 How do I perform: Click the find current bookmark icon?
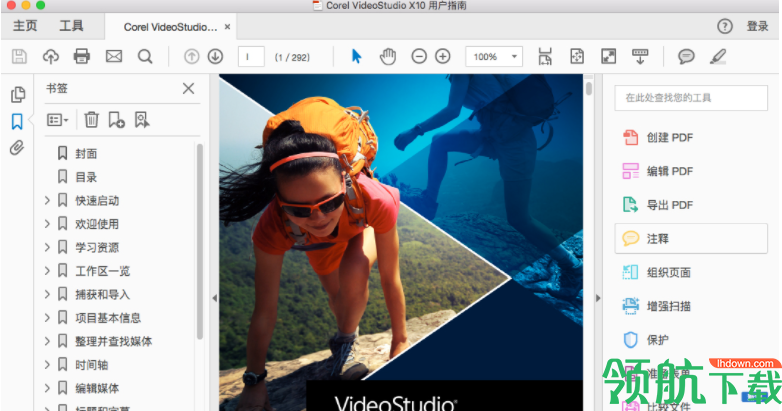pyautogui.click(x=142, y=120)
